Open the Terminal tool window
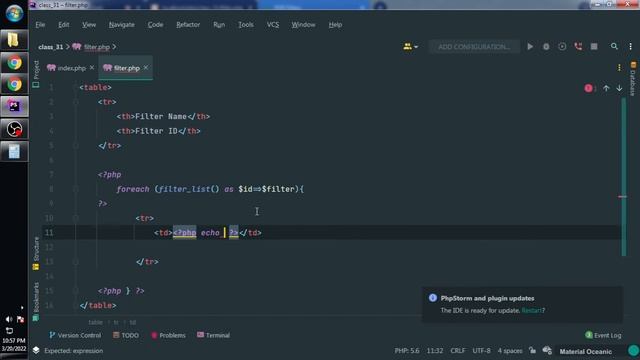 click(x=213, y=335)
